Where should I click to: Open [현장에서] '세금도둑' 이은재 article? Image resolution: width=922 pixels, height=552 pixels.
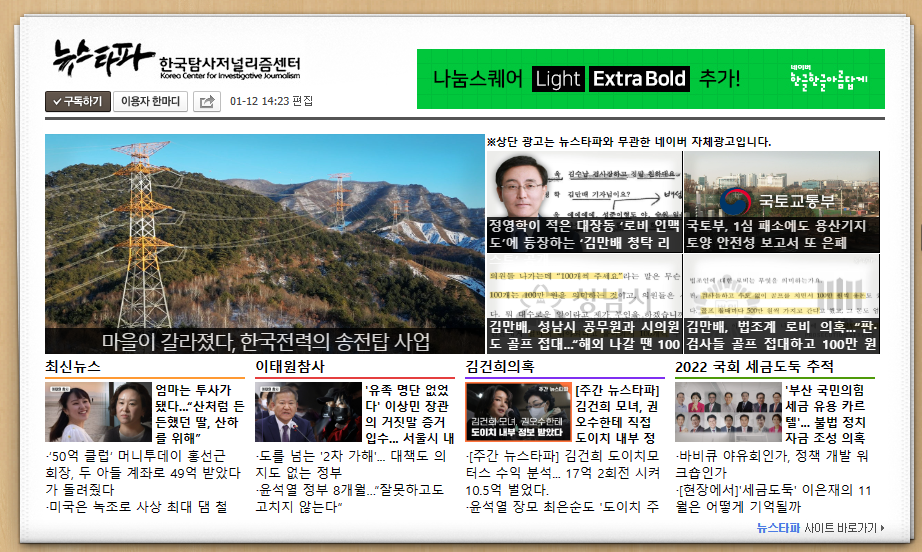click(x=773, y=498)
